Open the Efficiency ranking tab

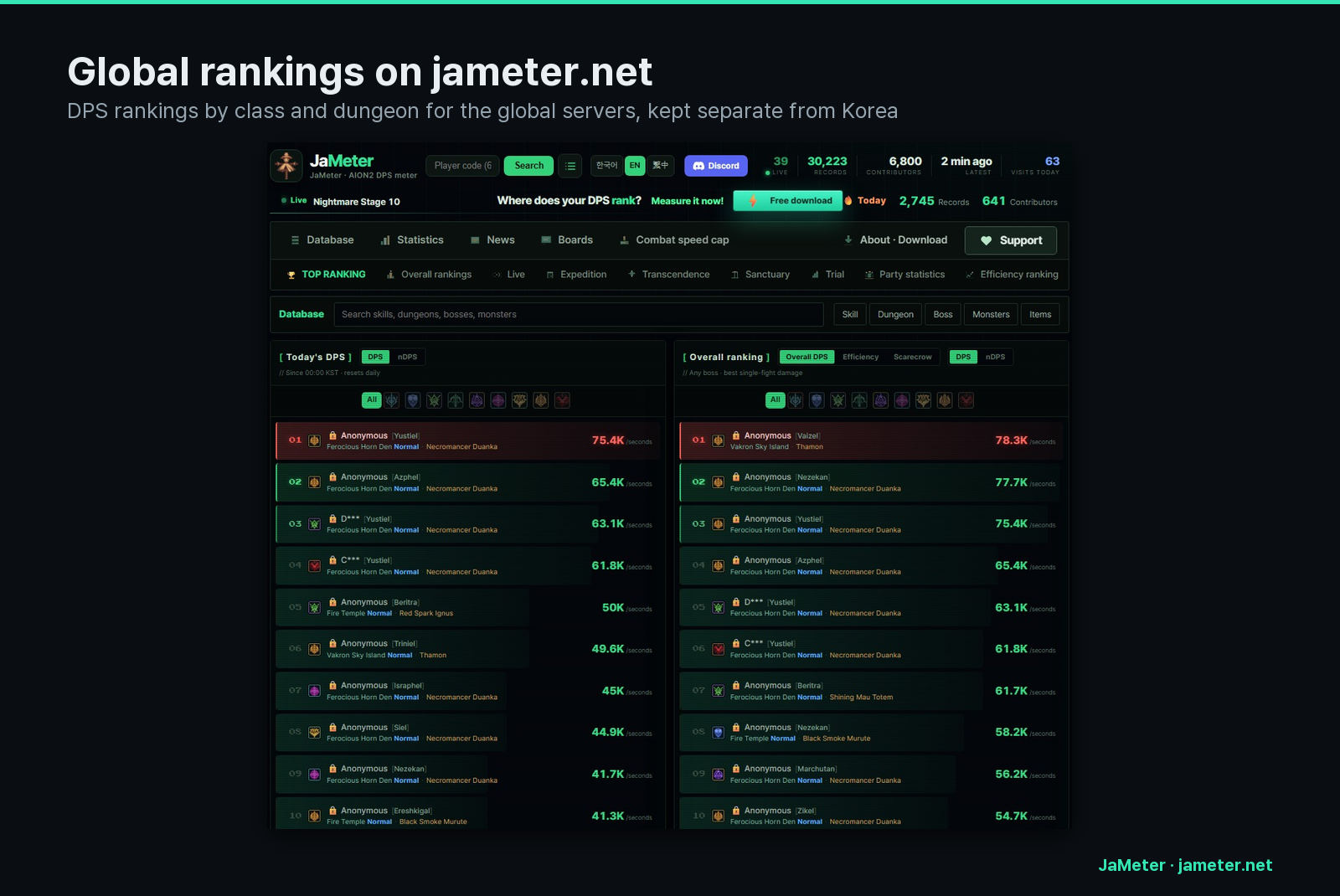point(1012,275)
